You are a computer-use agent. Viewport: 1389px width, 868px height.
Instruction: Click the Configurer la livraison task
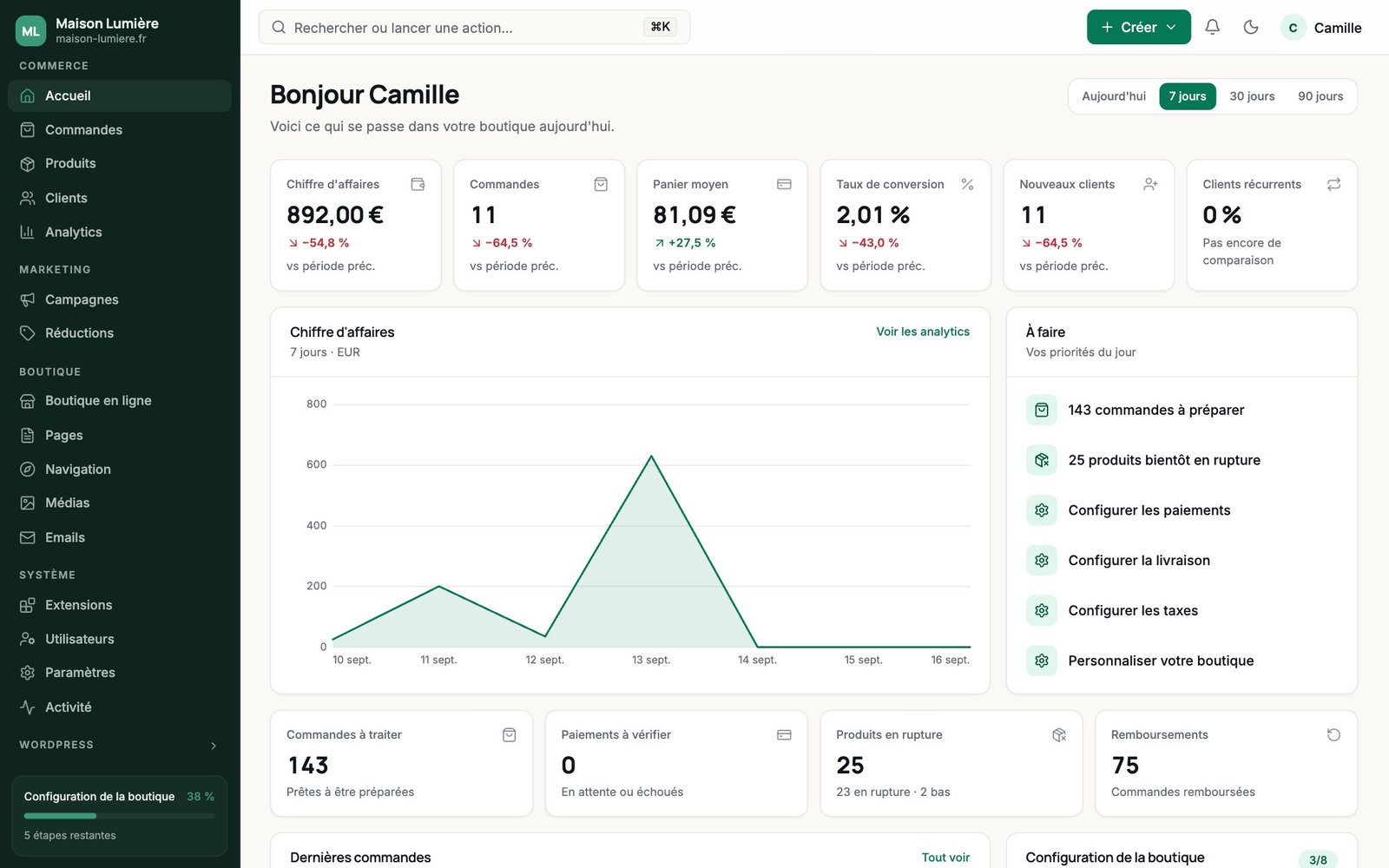coord(1182,561)
